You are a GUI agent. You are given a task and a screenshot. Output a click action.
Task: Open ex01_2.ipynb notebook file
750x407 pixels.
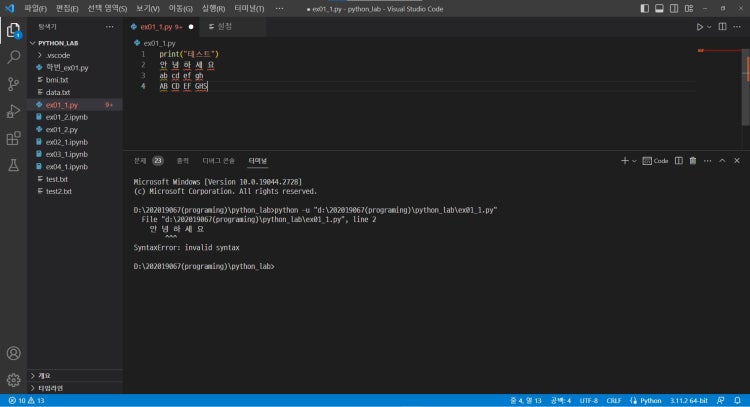[x=75, y=117]
